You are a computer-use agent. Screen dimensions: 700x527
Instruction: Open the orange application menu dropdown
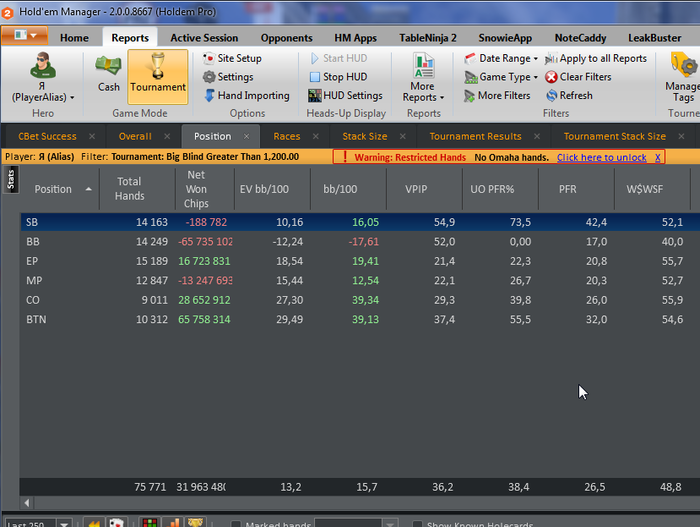pos(25,36)
